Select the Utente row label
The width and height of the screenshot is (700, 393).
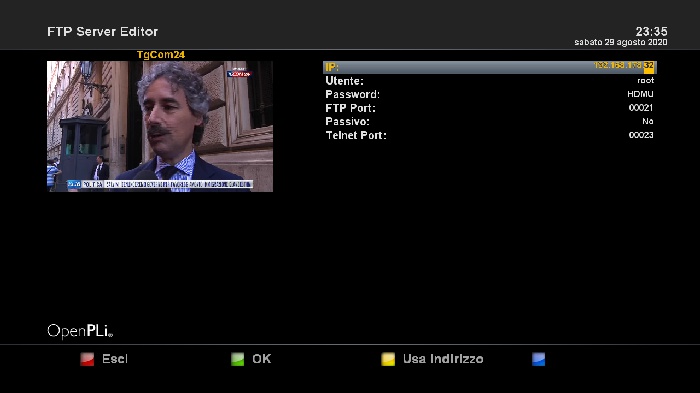(344, 81)
